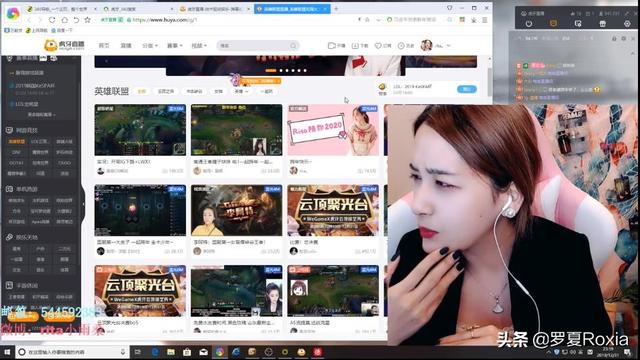Image resolution: width=640 pixels, height=360 pixels.
Task: Open File Explorer from the taskbar
Action: coord(171,352)
